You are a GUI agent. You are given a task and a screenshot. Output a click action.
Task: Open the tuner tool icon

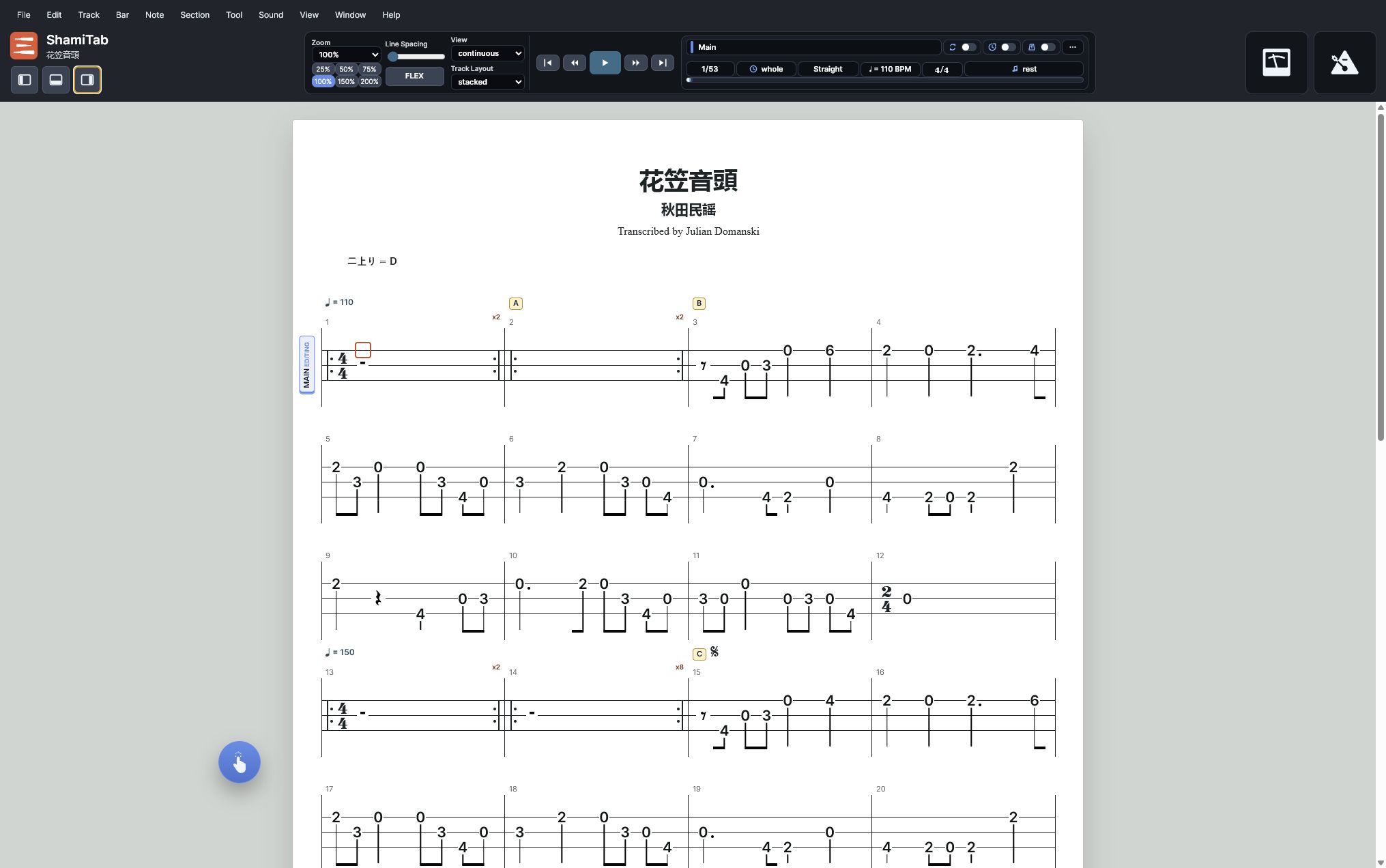[x=1276, y=63]
